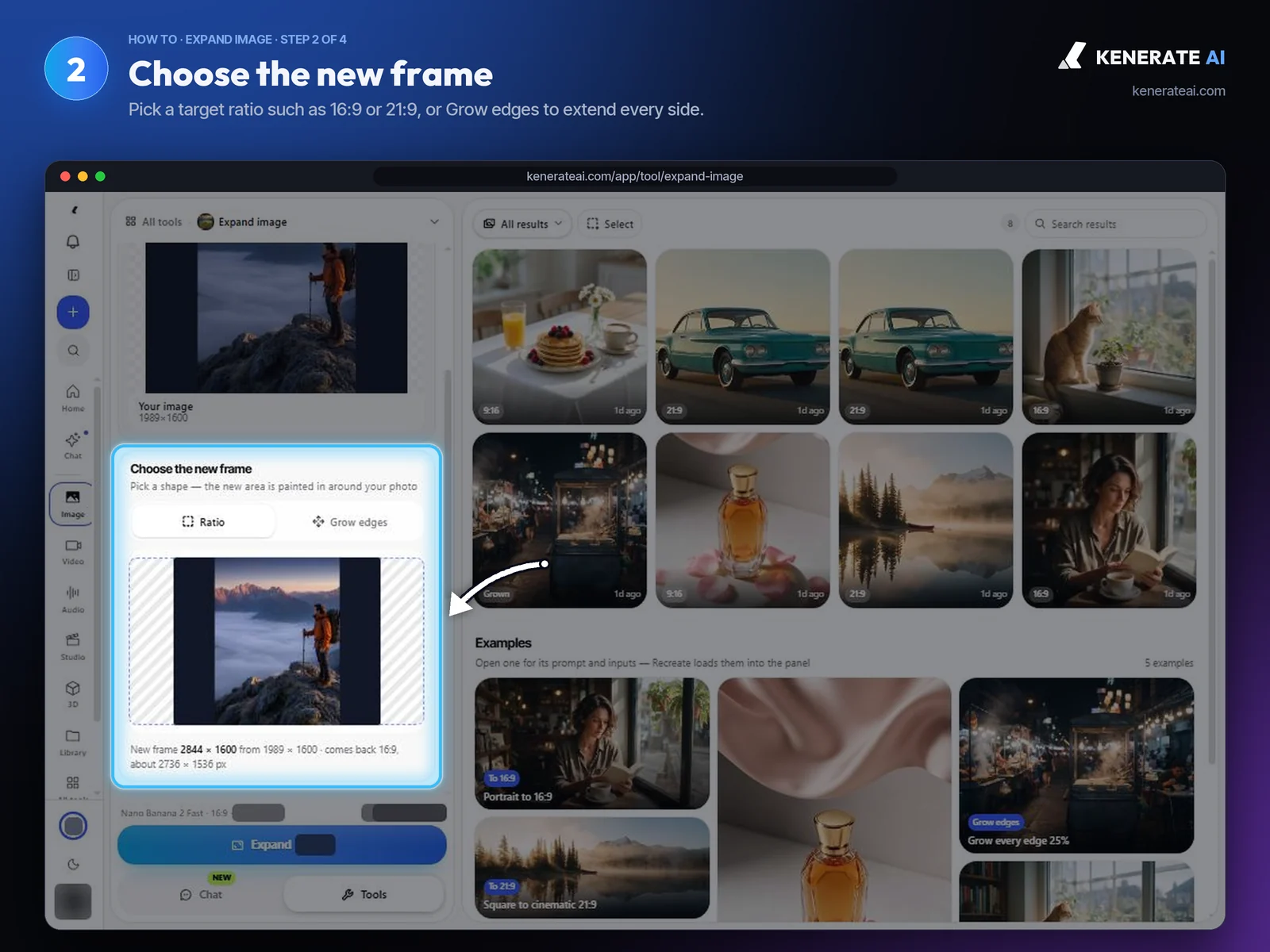Click the blue plus create button
The width and height of the screenshot is (1270, 952).
point(73,312)
